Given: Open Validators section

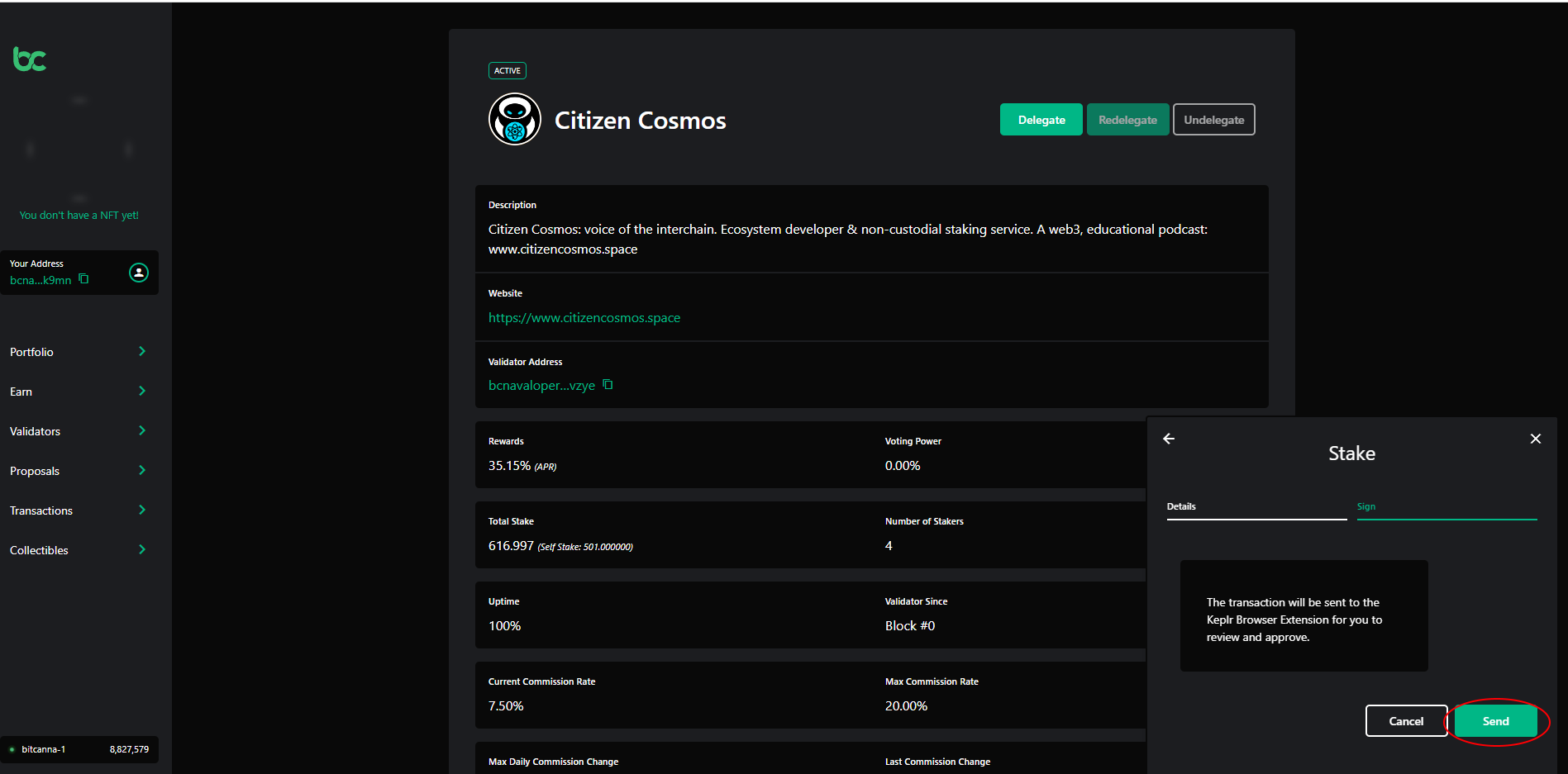Looking at the screenshot, I should 35,431.
